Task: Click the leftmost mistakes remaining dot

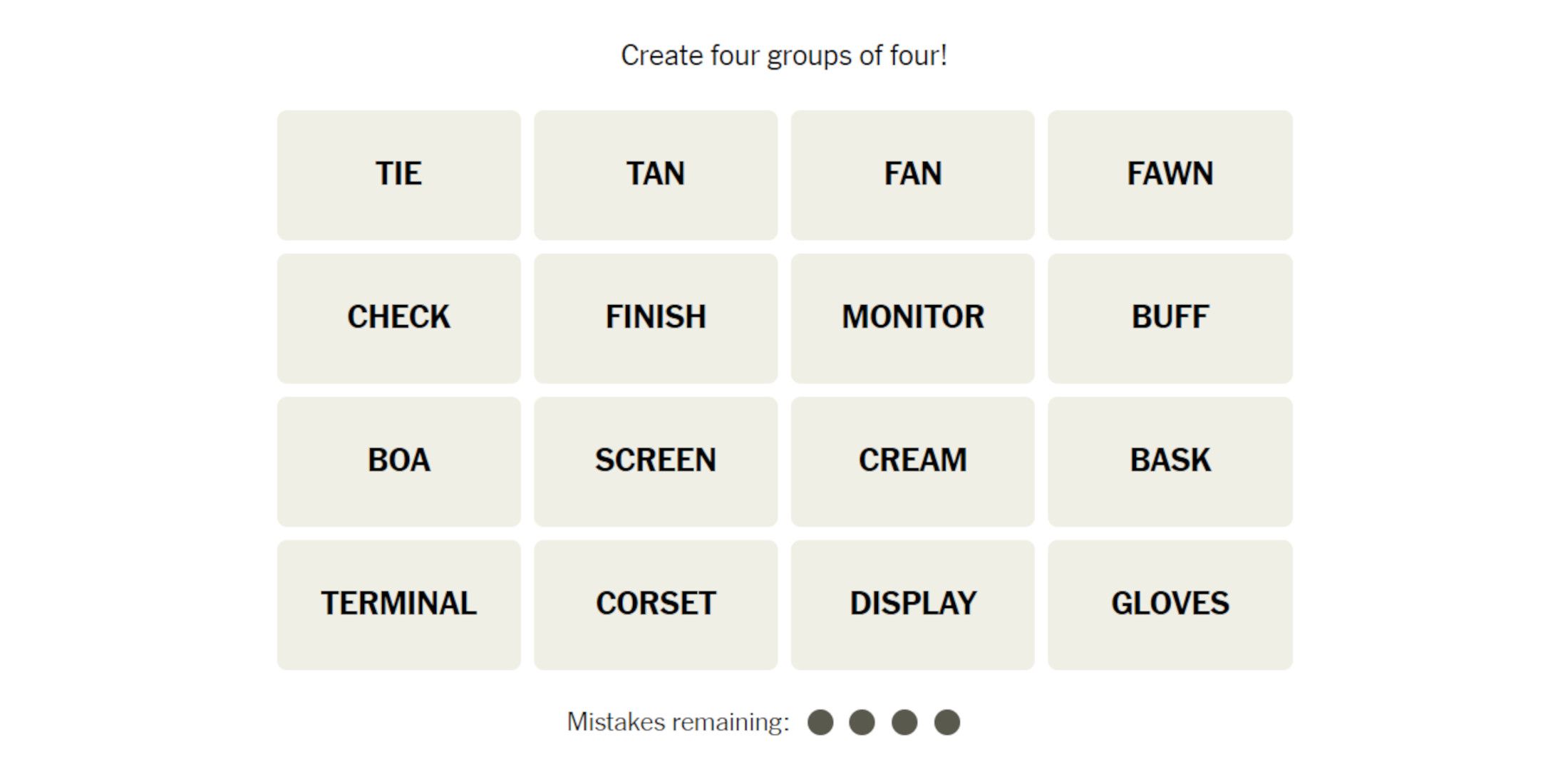Action: [x=820, y=722]
